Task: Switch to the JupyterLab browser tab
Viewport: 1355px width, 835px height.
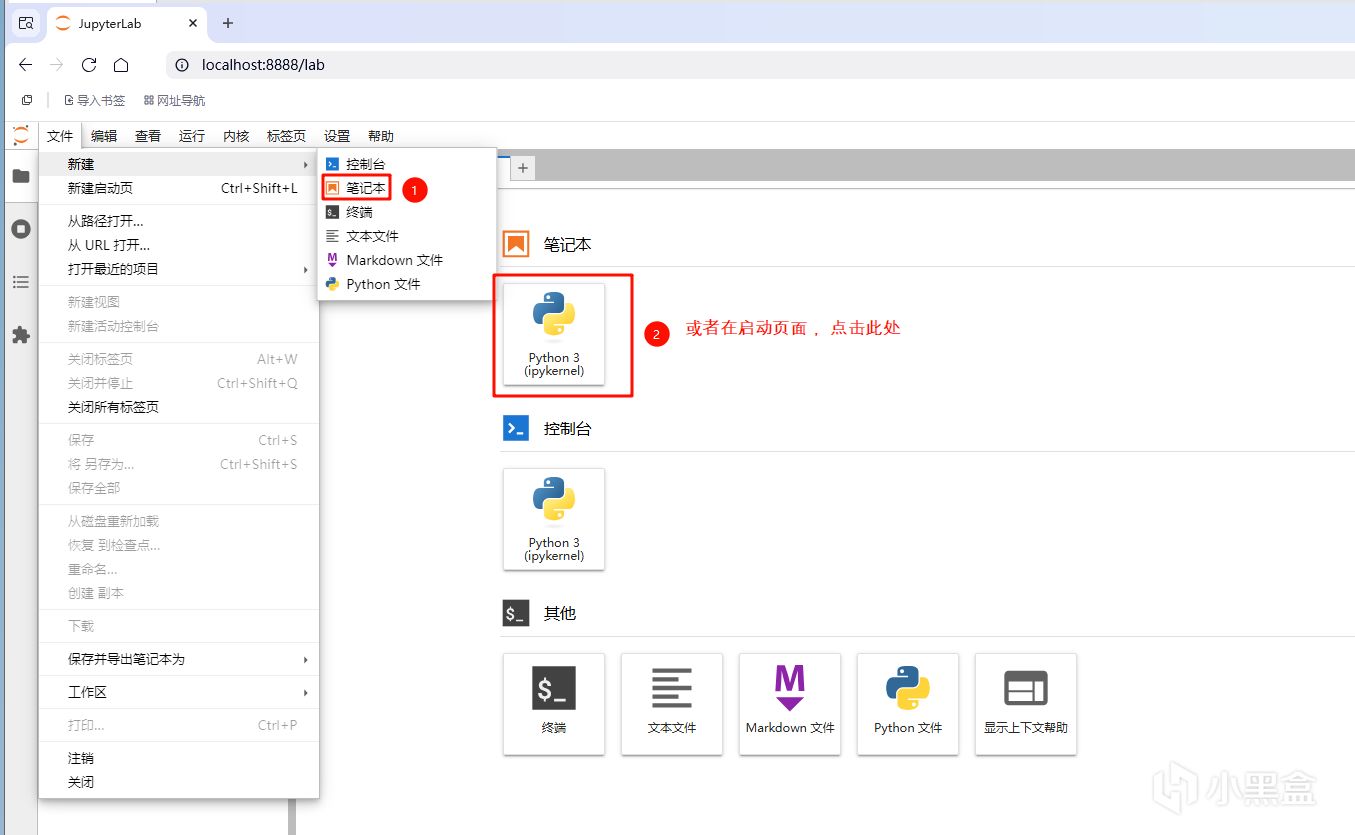Action: (x=125, y=23)
